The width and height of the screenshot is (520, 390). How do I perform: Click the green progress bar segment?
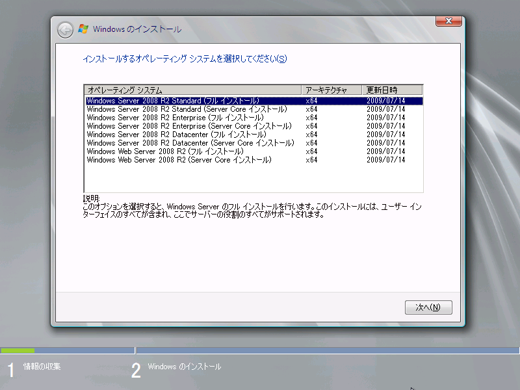(18, 350)
